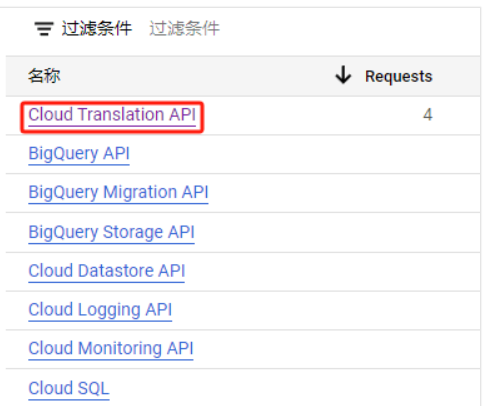Open the Cloud Monitoring API link
This screenshot has height=406, width=484.
(111, 349)
